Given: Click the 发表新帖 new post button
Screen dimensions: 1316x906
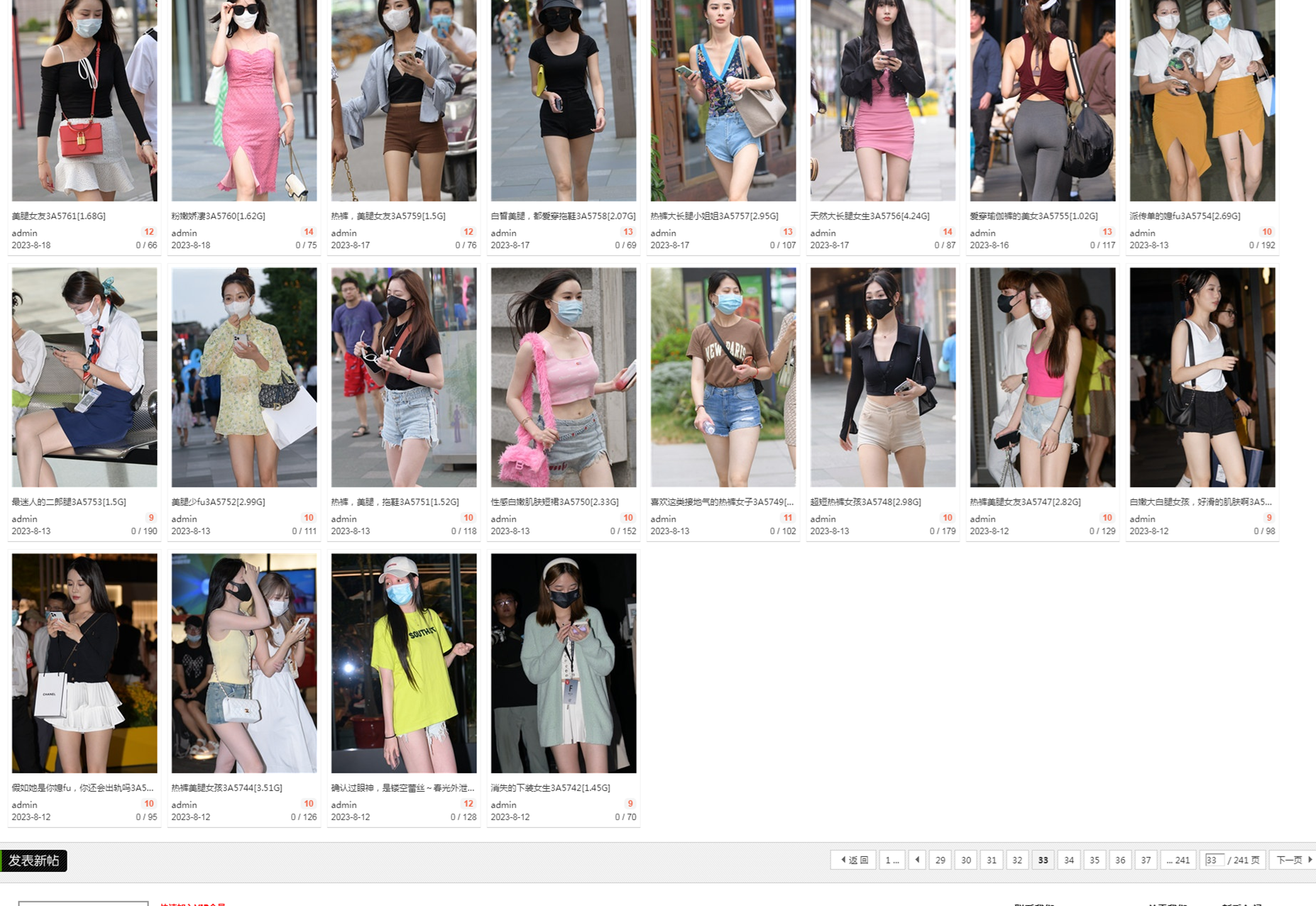Looking at the screenshot, I should (34, 861).
